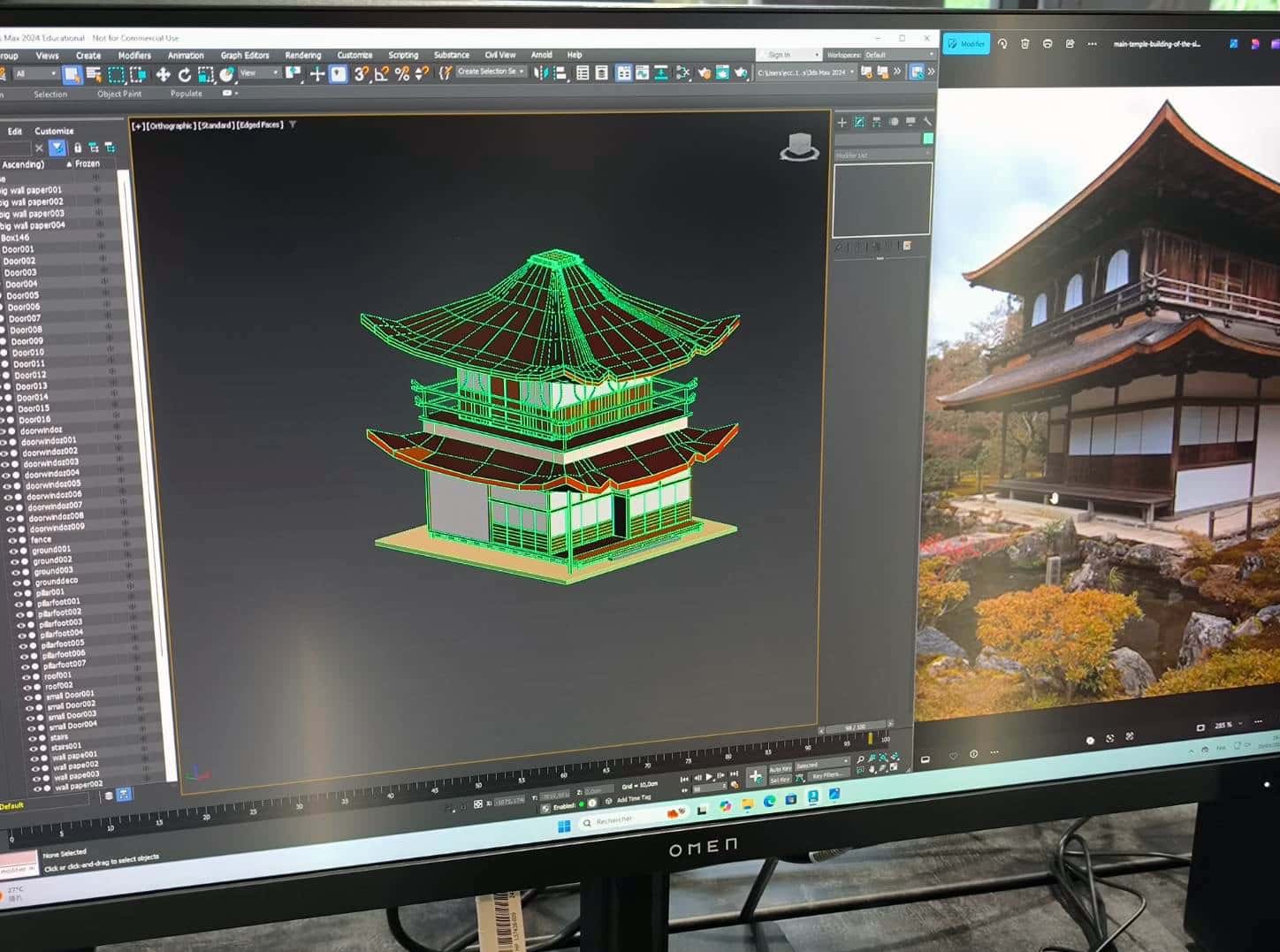1280x952 pixels.
Task: Click the Set Keys large plus button
Action: pyautogui.click(x=755, y=776)
